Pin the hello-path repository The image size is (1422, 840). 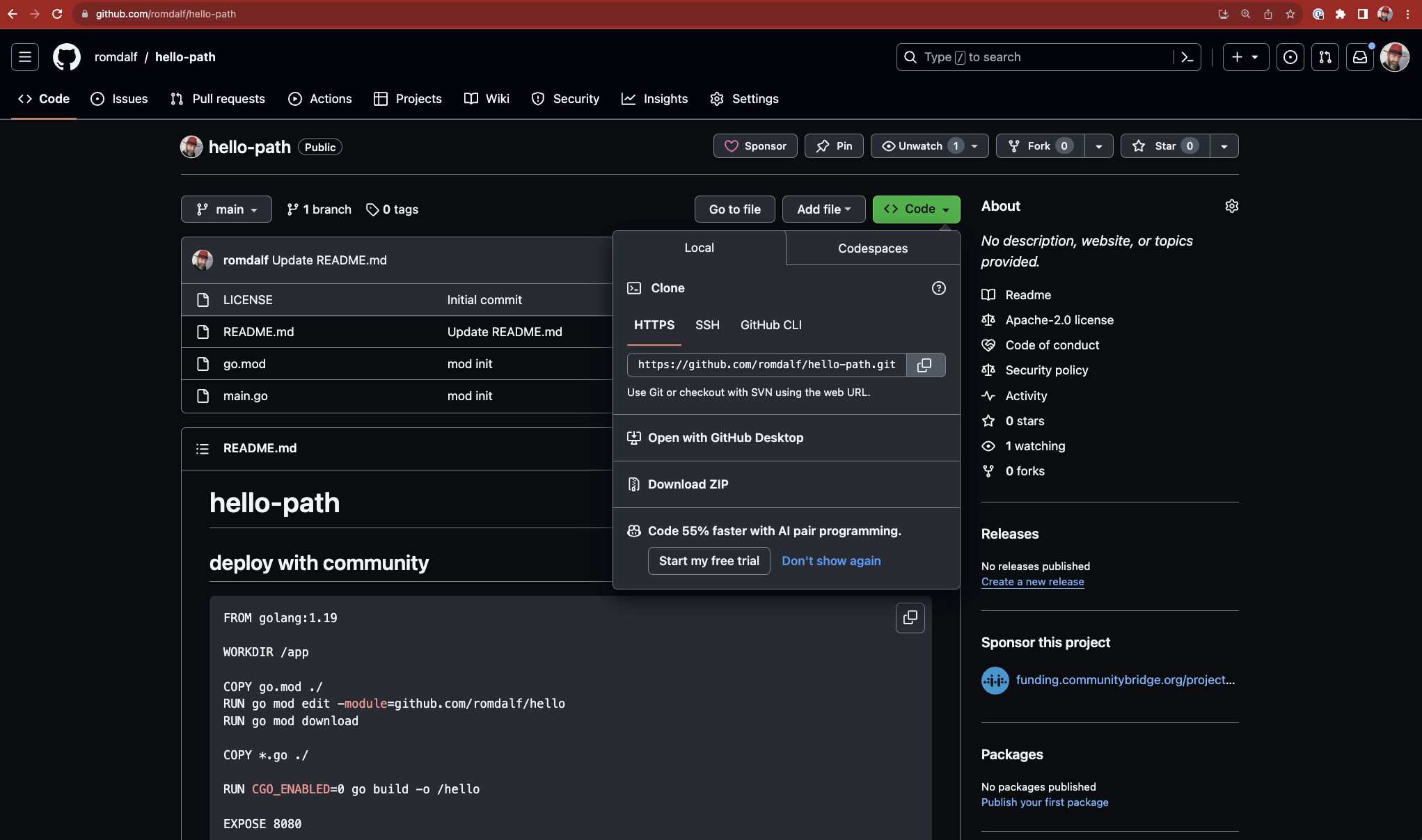click(x=834, y=146)
